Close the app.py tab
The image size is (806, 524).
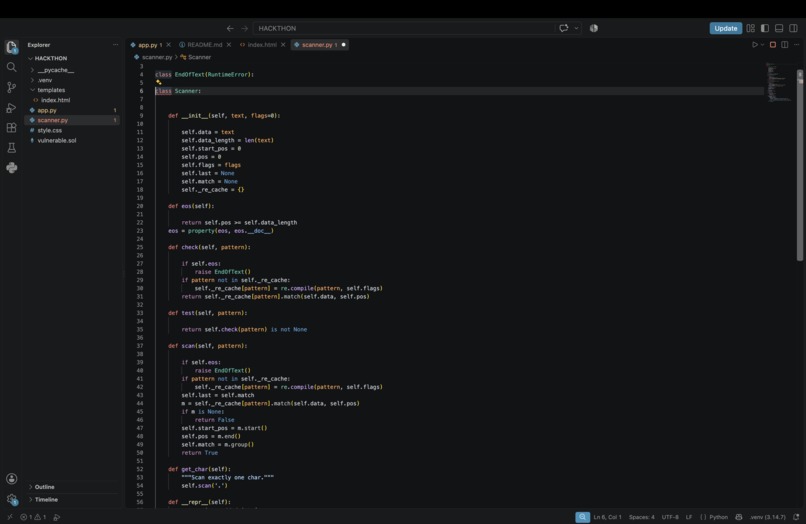[x=168, y=45]
